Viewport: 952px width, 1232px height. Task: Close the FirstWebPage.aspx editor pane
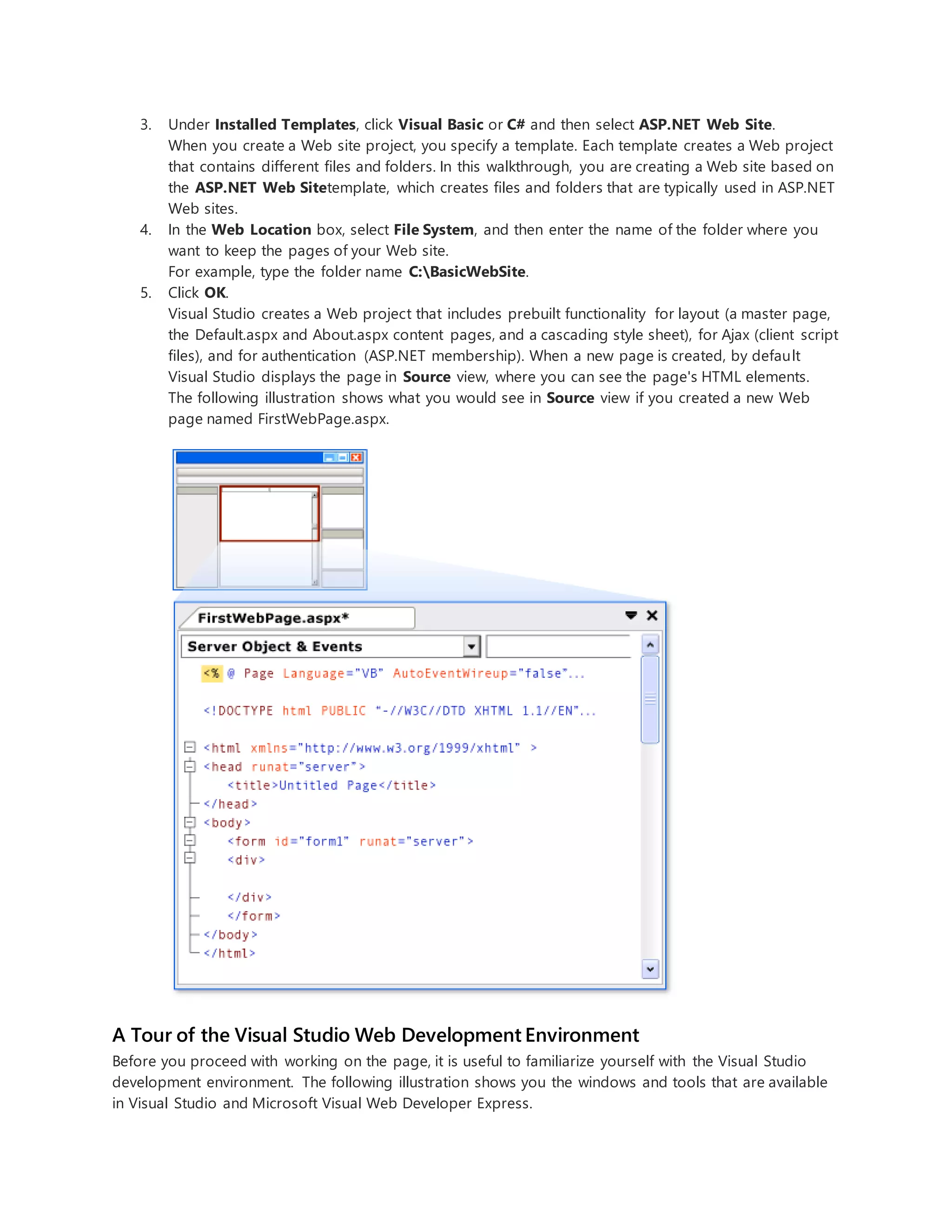[x=652, y=615]
